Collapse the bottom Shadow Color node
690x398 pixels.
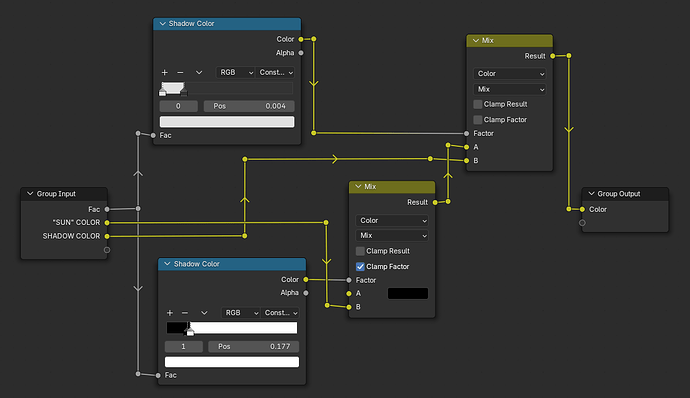click(167, 264)
